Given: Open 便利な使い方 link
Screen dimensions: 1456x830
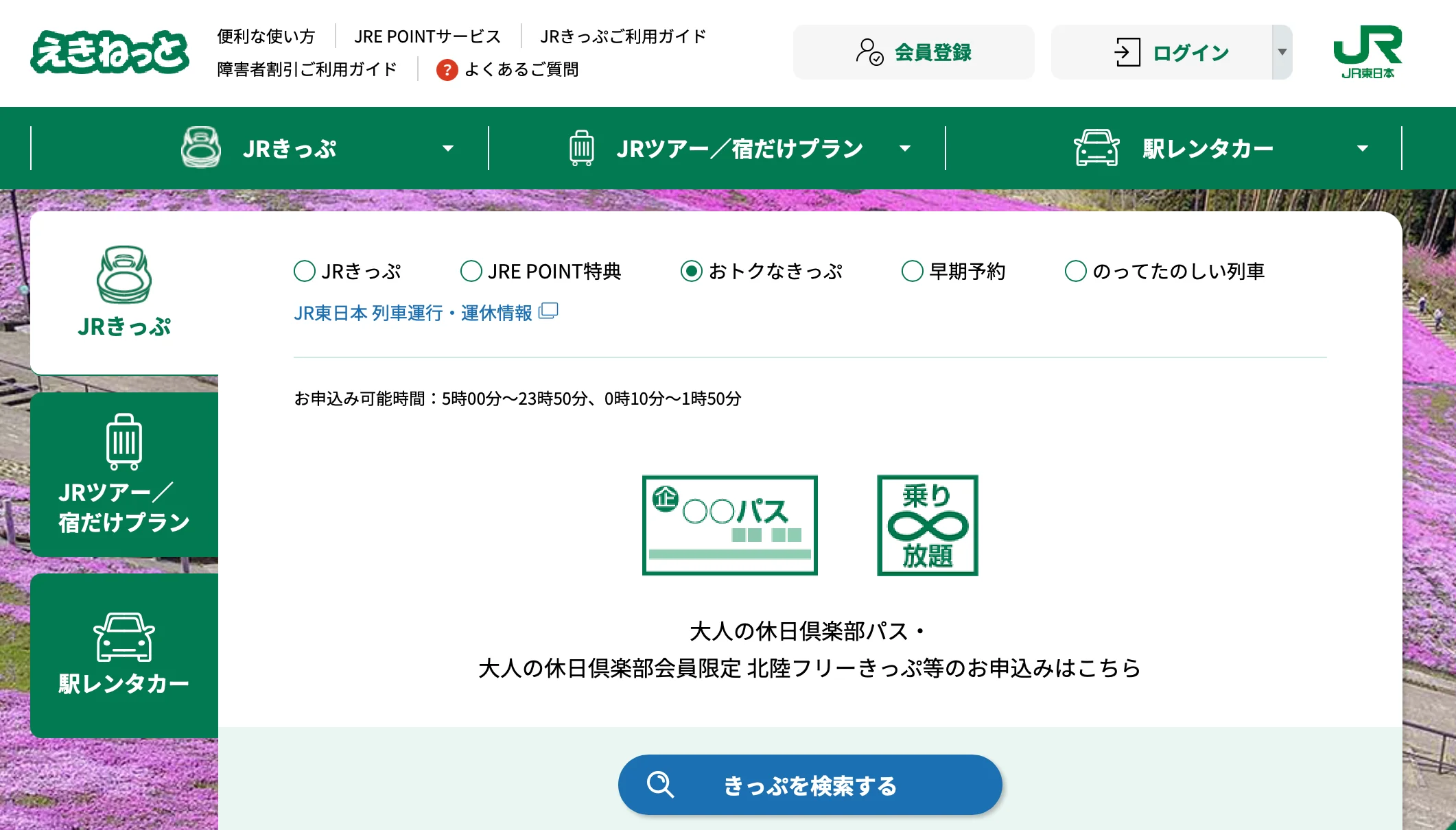Looking at the screenshot, I should pos(266,36).
